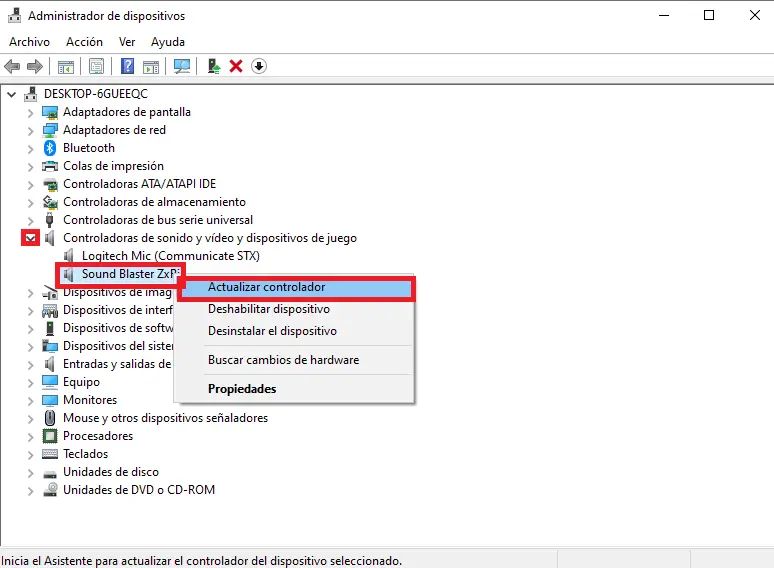
Task: Expand Controladoras de almacenamiento
Action: click(x=31, y=202)
